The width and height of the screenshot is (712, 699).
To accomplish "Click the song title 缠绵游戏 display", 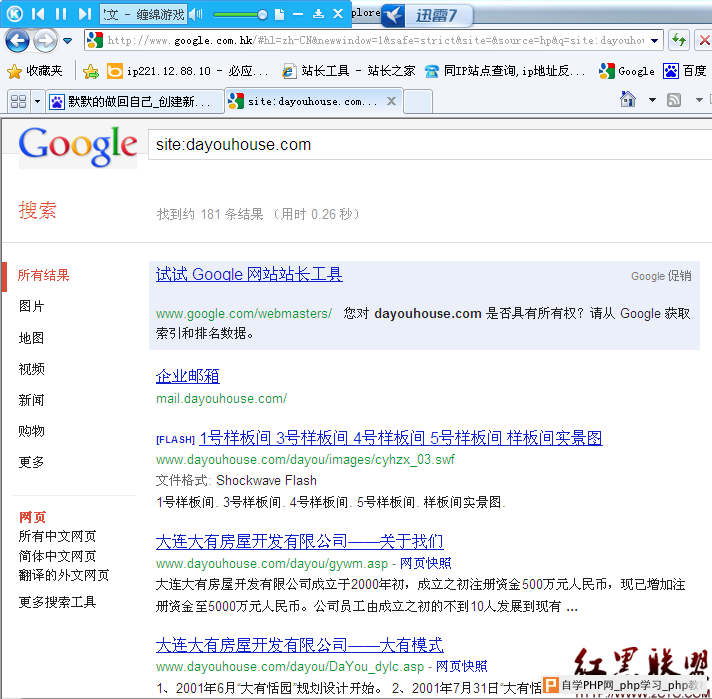I will pos(143,15).
